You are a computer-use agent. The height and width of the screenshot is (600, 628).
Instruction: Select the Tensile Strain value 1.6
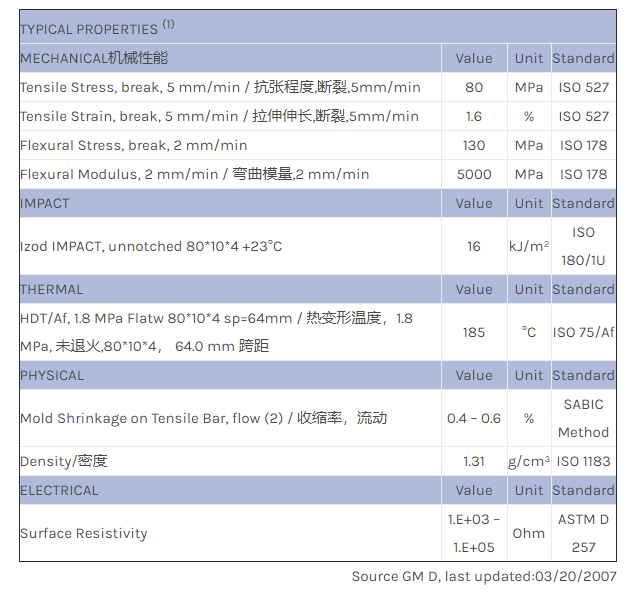pyautogui.click(x=474, y=116)
